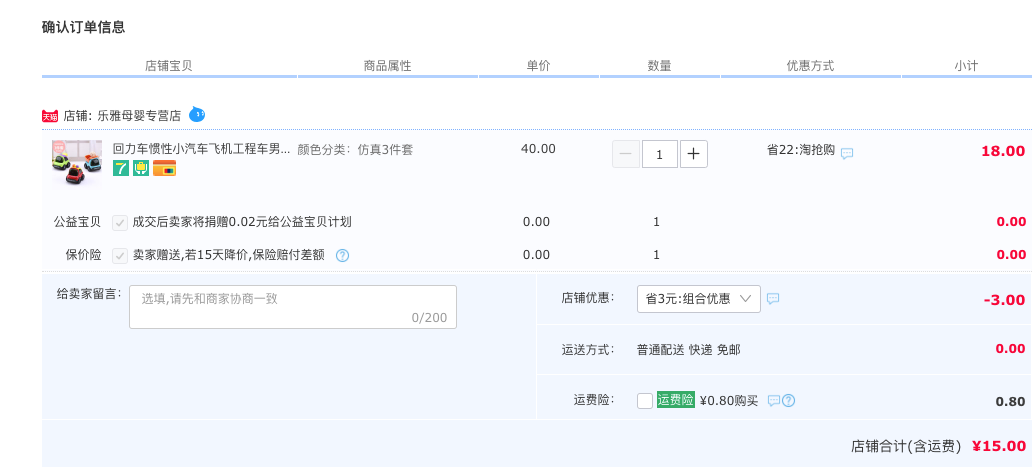Click the 卖家赠送,若15天降价 insurance description

click(x=229, y=255)
